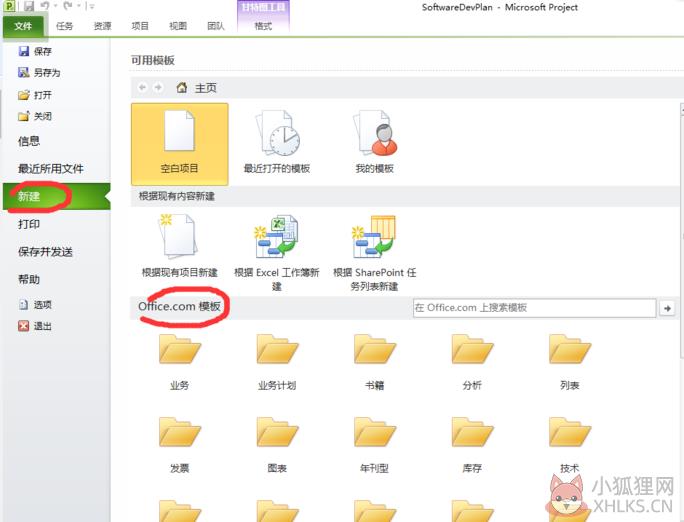Click 关闭 in the backstage menu

(x=35, y=116)
